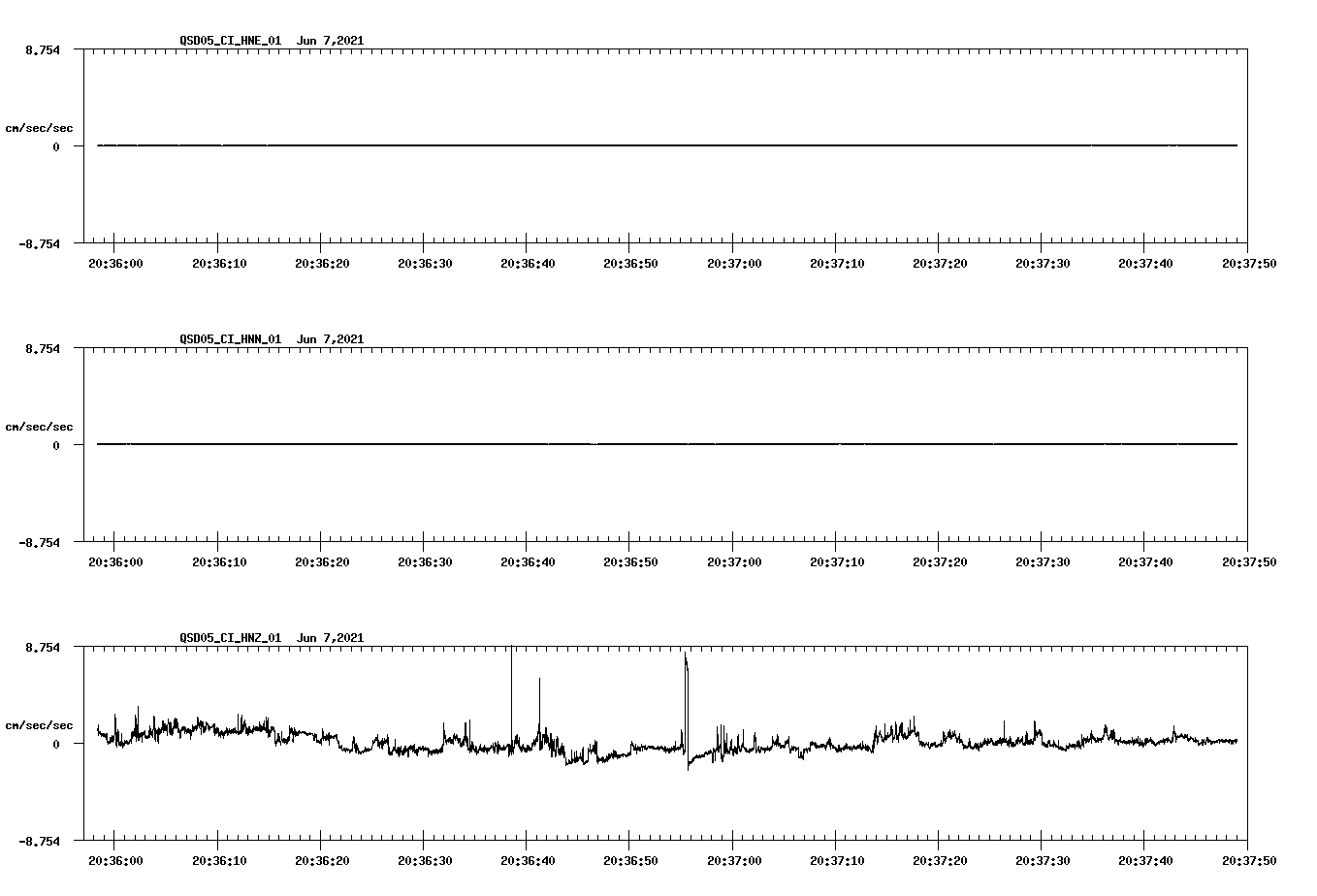Image resolution: width=1317 pixels, height=896 pixels.
Task: Click 20:37:40 time label under HNN plot
Action: coord(1144,562)
